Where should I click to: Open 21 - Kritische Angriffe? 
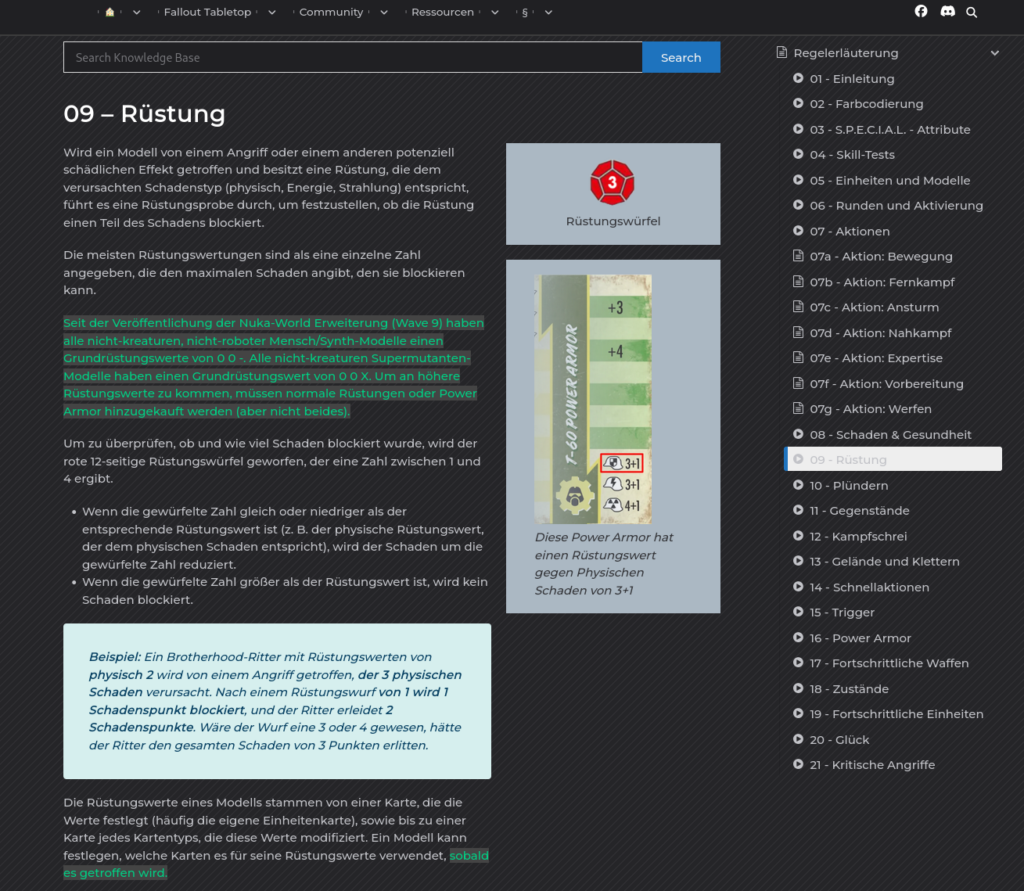coord(872,764)
